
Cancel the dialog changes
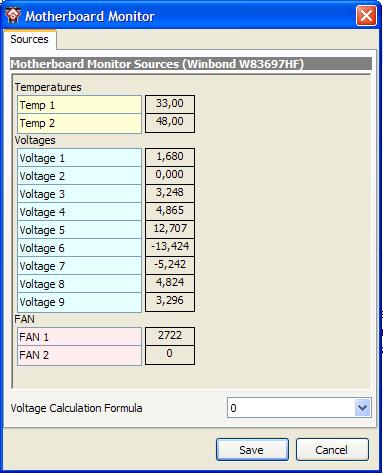tap(332, 450)
